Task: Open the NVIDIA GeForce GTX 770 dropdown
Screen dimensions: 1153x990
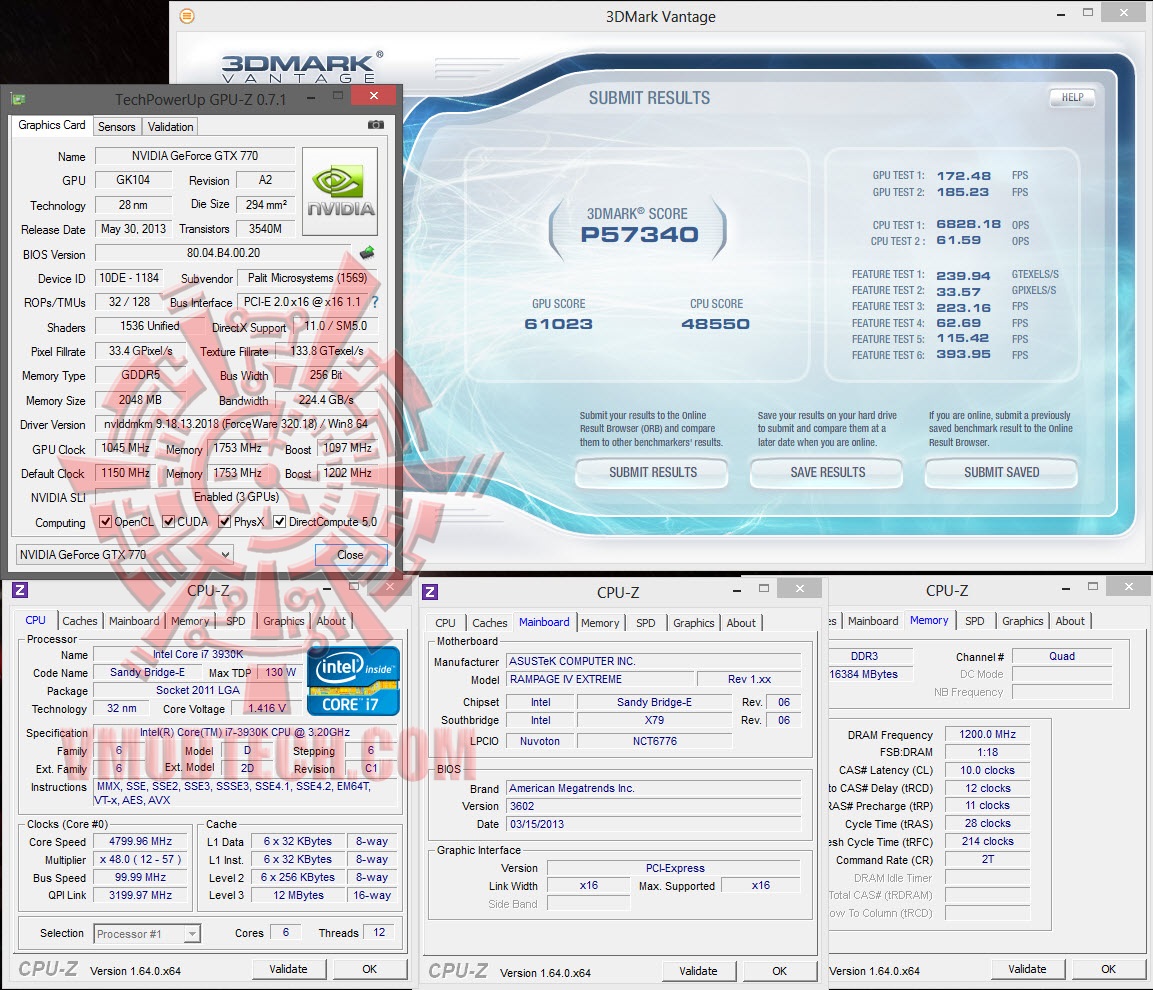Action: coord(124,555)
